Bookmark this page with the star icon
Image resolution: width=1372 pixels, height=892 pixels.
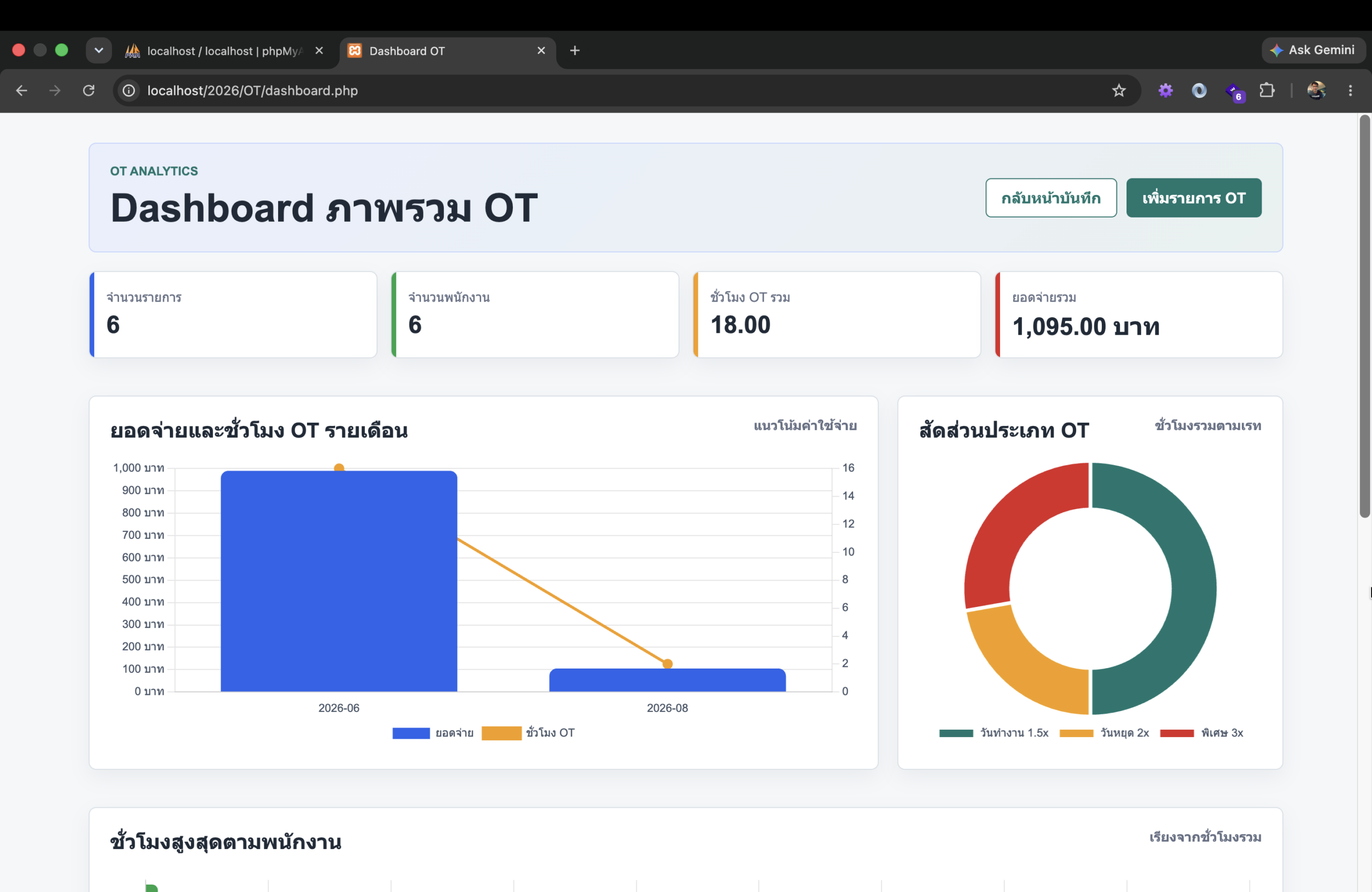click(1119, 91)
